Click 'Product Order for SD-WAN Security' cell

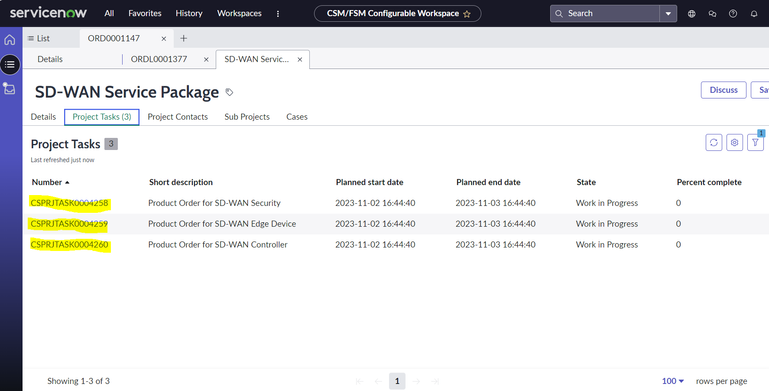tap(214, 203)
